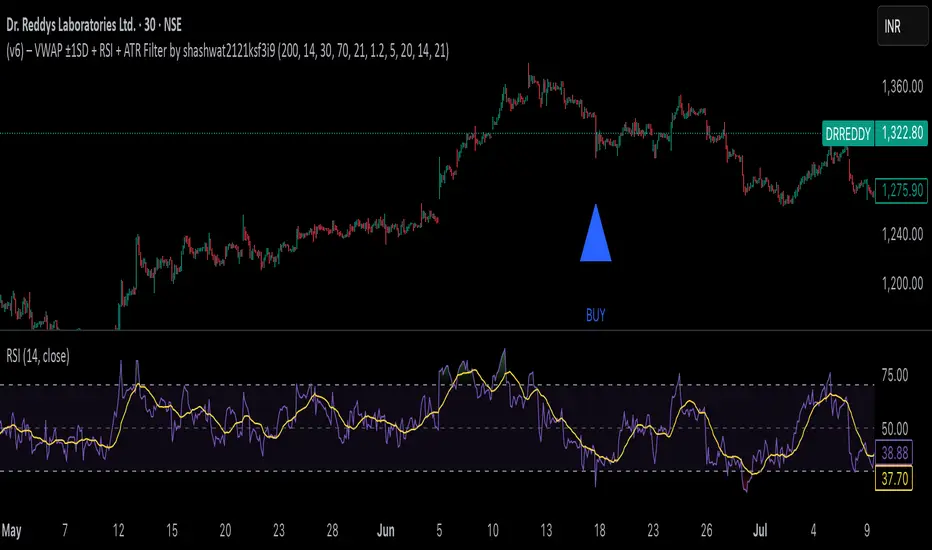Select the May date on the time axis
This screenshot has height=550, width=932.
[x=11, y=530]
